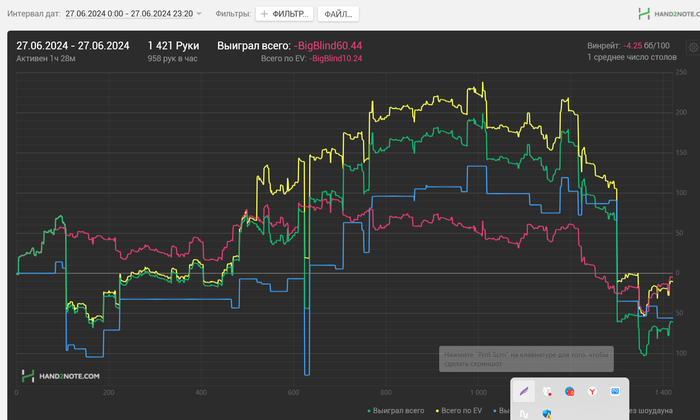
Task: Click 'Активен 1ч 28м' text
Action: (x=46, y=58)
